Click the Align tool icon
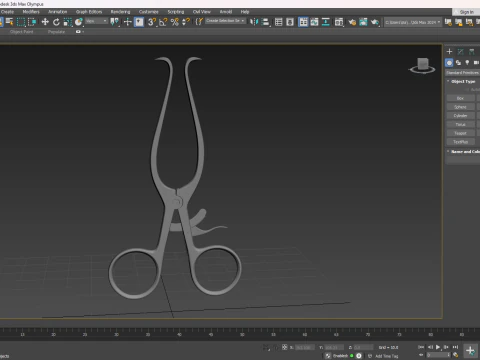The width and height of the screenshot is (480, 360). click(x=265, y=22)
